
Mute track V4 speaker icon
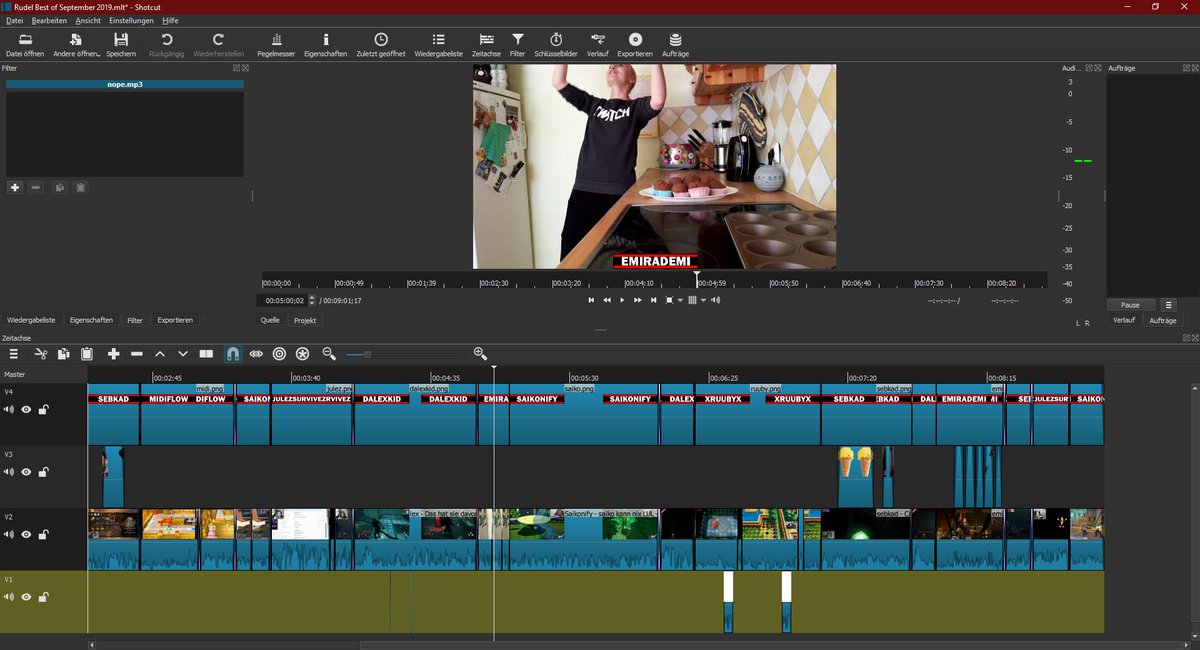coord(9,410)
